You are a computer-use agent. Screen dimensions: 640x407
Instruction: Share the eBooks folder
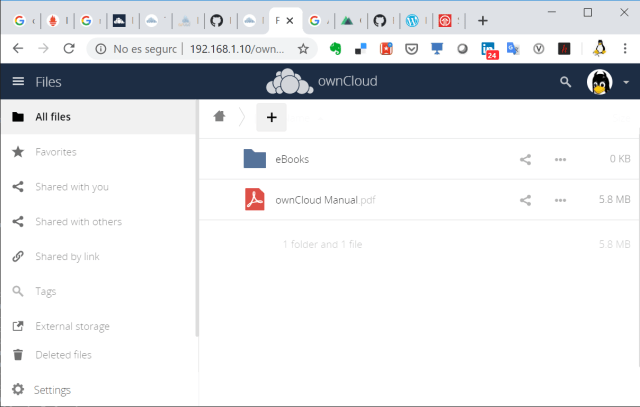[x=525, y=159]
